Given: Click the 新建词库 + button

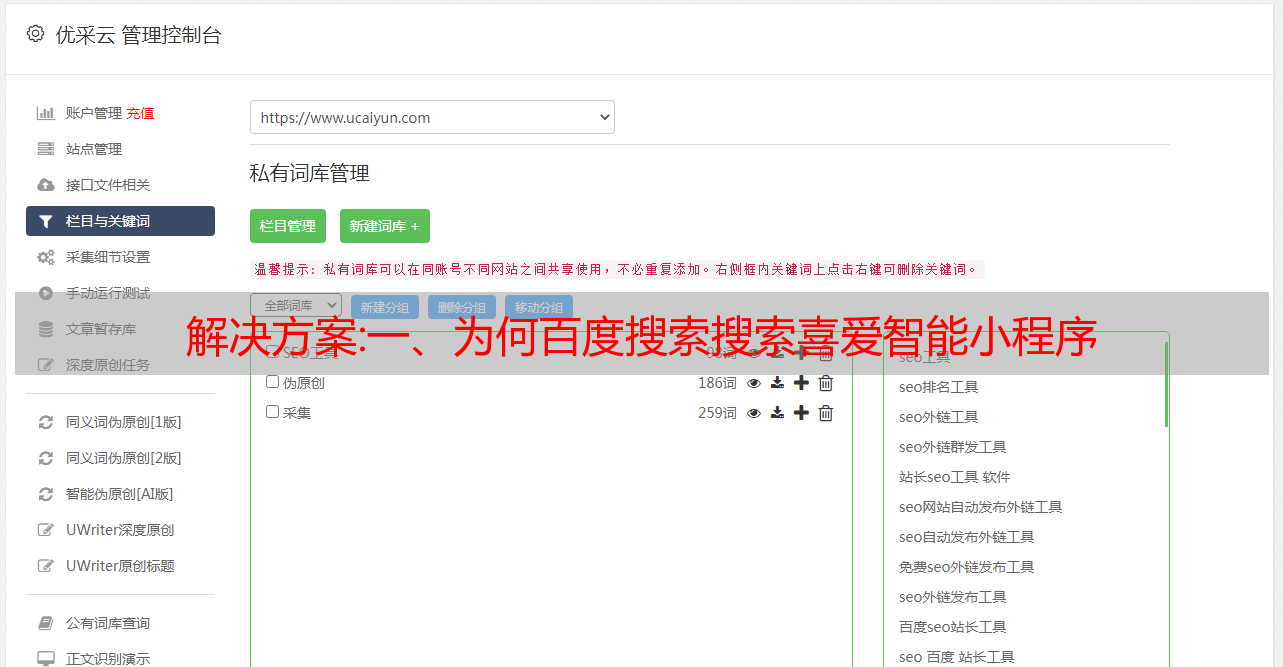Looking at the screenshot, I should pos(385,226).
